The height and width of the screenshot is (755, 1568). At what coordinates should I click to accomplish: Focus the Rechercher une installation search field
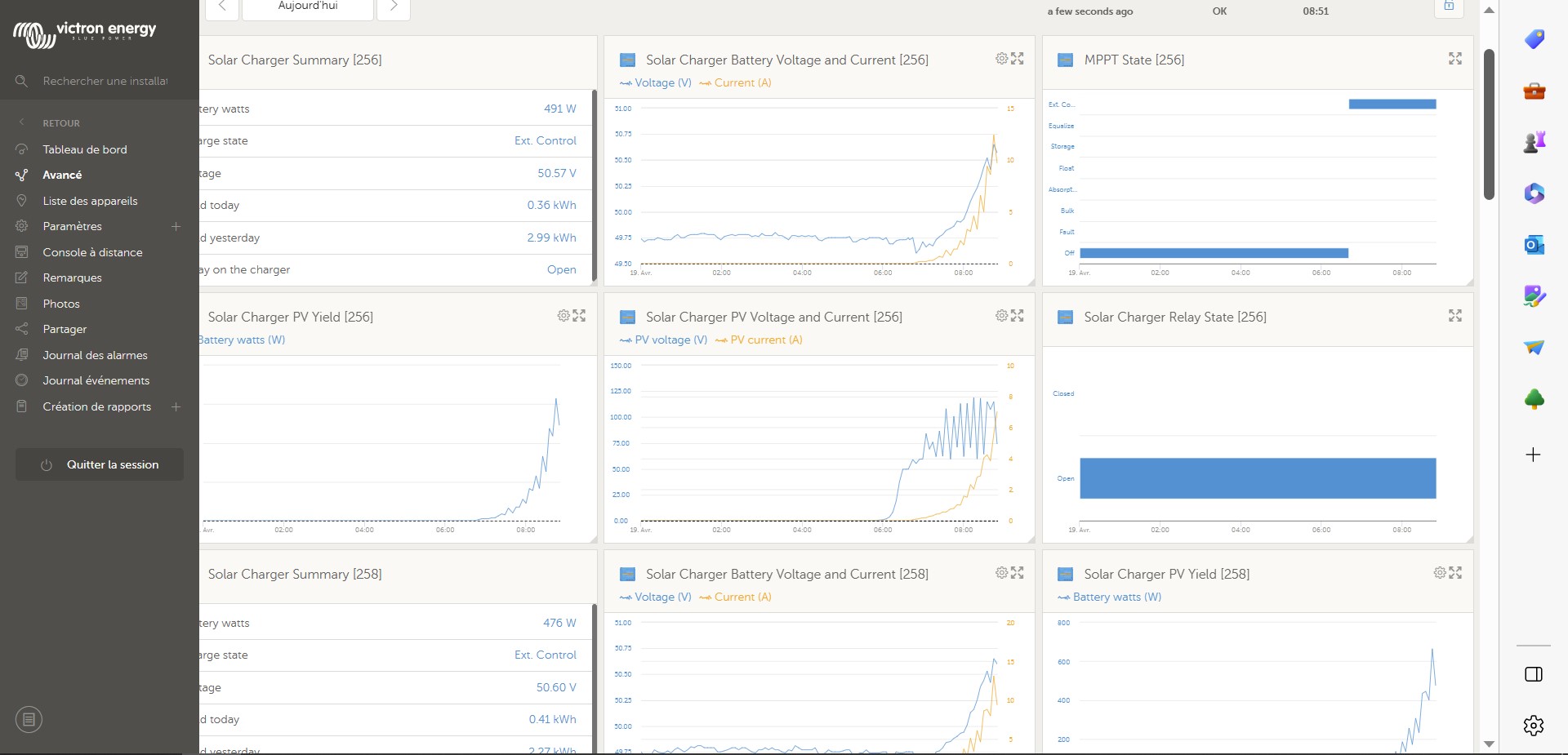pyautogui.click(x=105, y=82)
